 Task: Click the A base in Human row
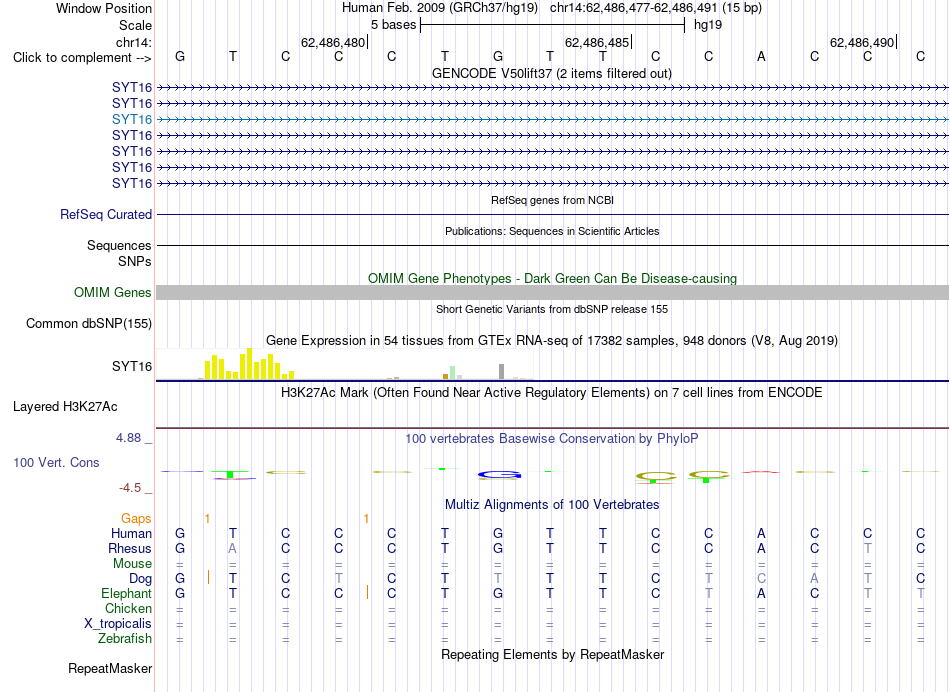point(762,533)
